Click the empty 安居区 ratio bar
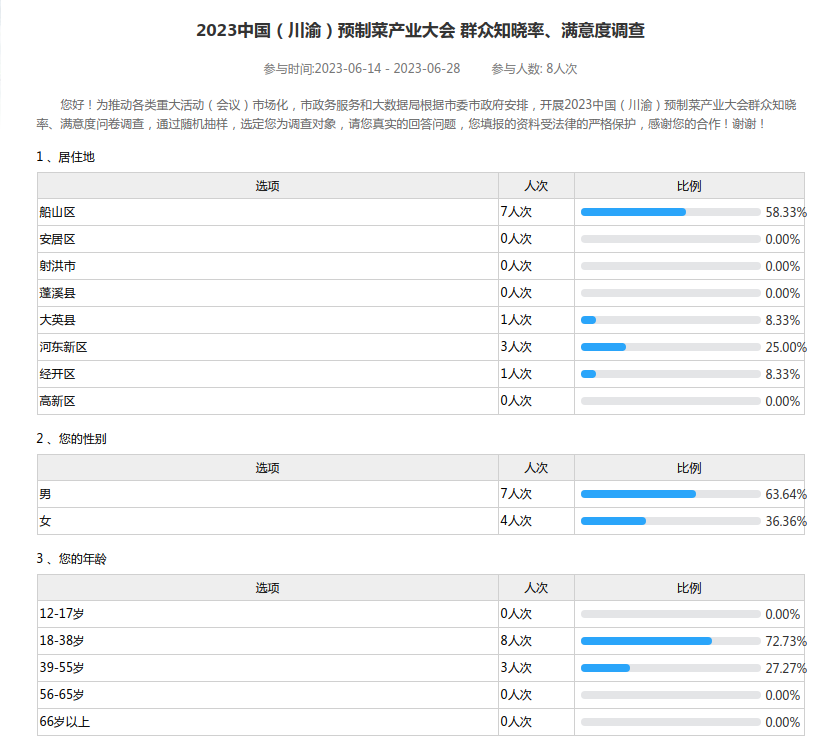 pos(670,239)
